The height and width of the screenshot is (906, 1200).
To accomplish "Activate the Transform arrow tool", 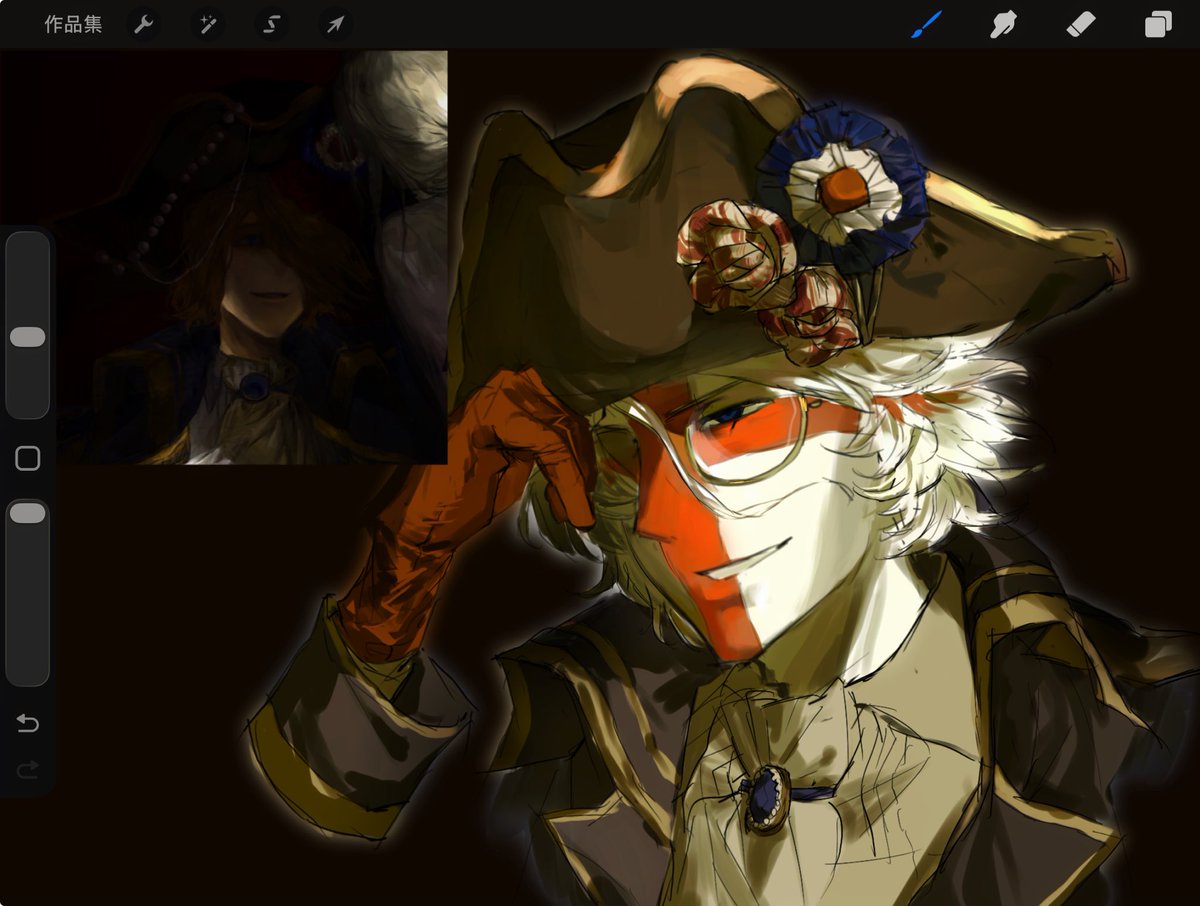I will pyautogui.click(x=335, y=25).
